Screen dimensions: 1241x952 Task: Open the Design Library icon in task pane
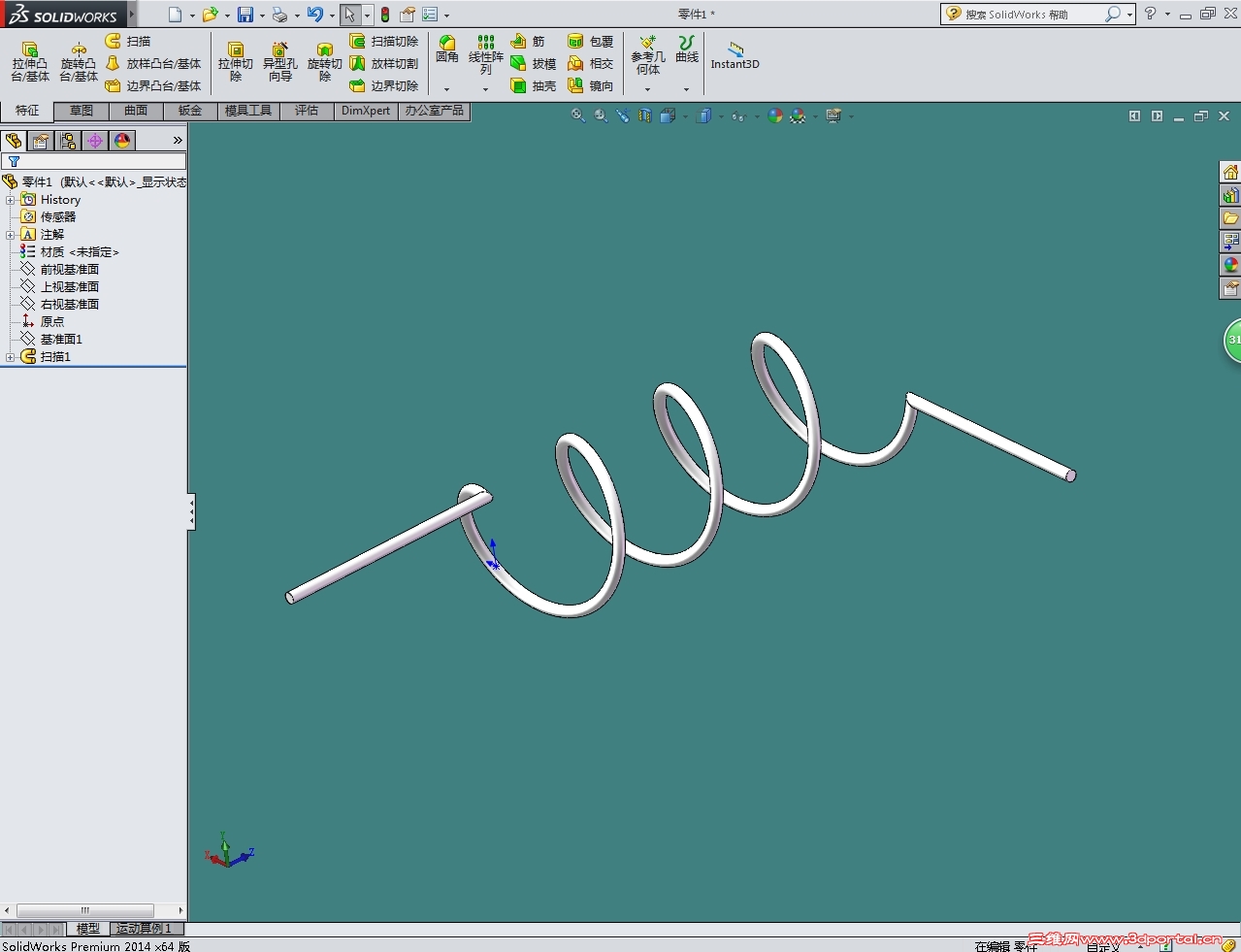(x=1230, y=195)
